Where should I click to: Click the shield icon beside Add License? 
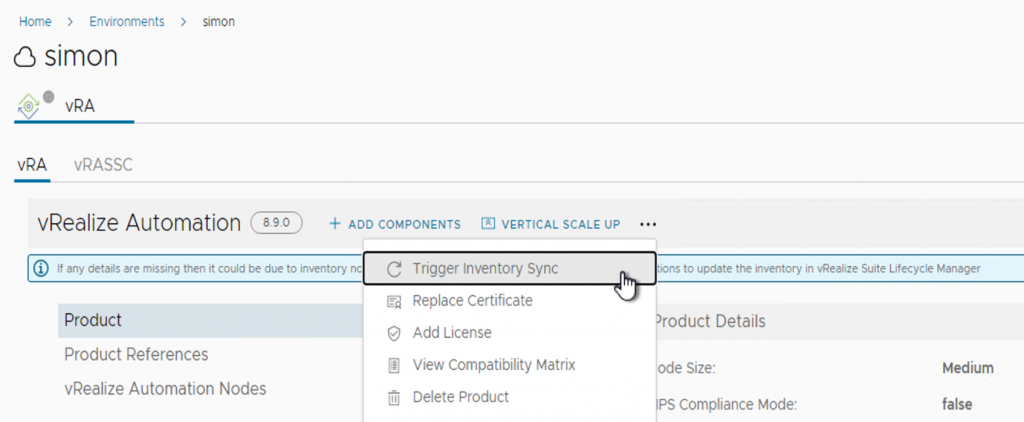(x=394, y=333)
